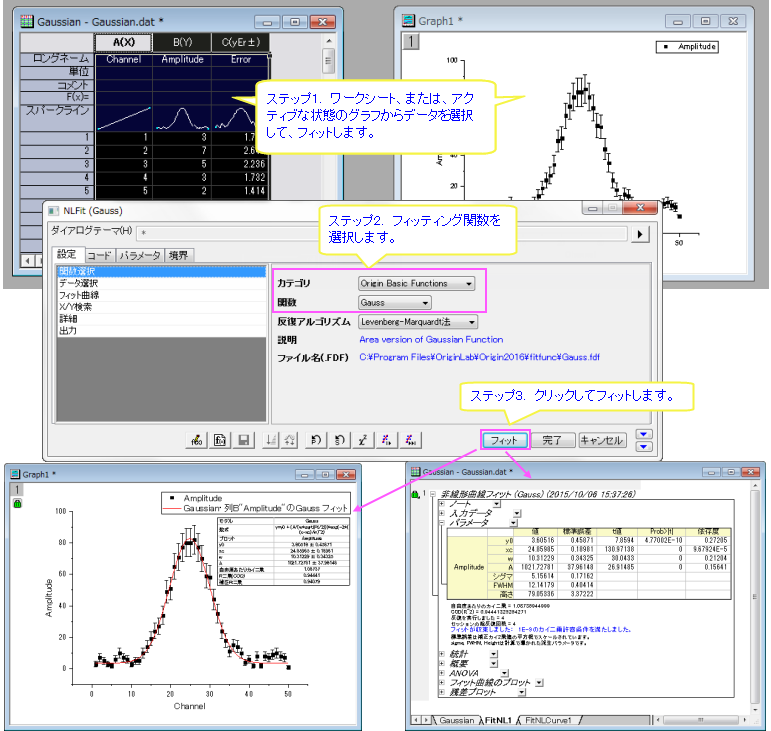The image size is (771, 731).
Task: Switch to the コード tab in NLFit
Action: (100, 256)
